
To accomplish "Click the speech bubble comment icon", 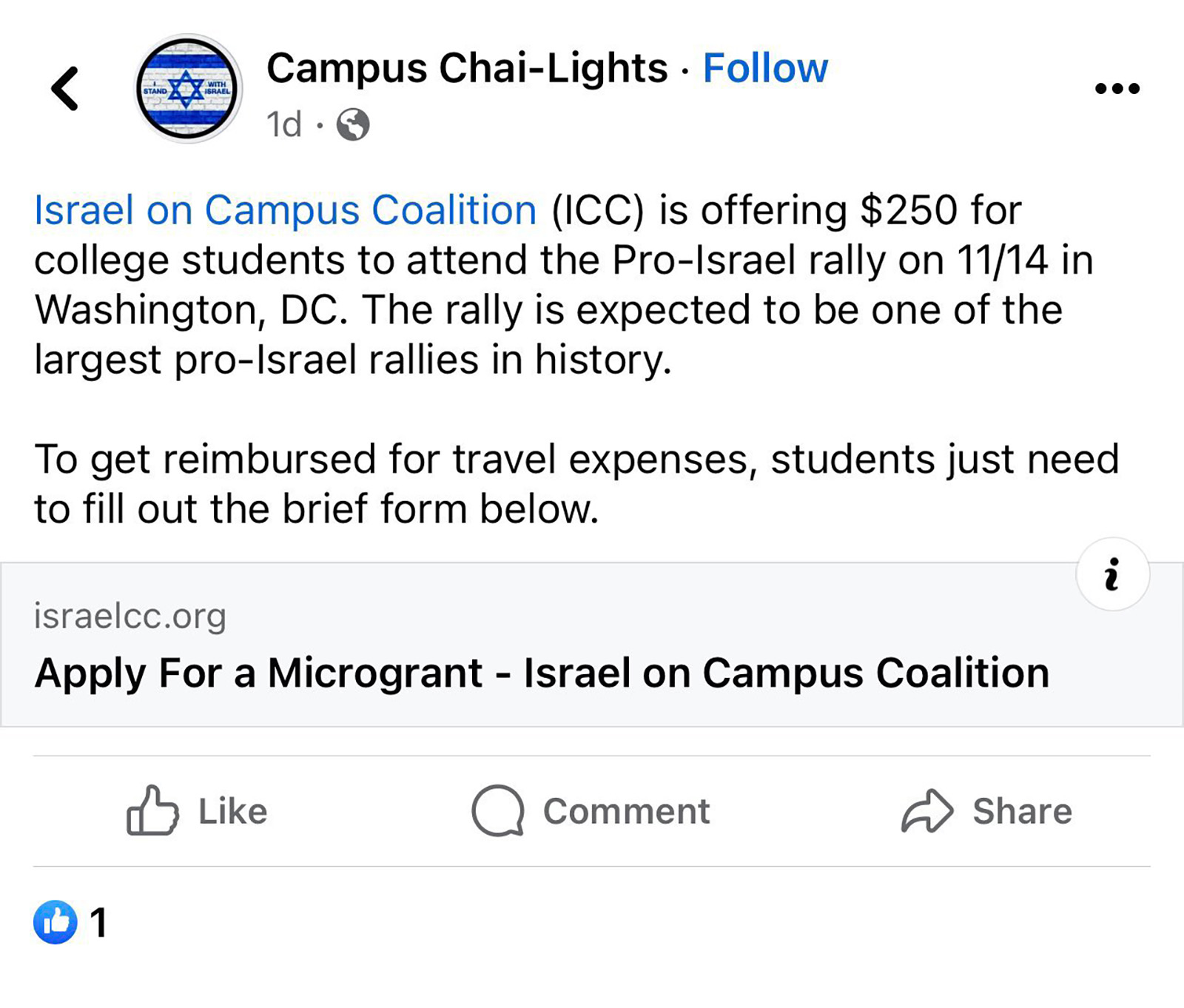I will coord(498,811).
